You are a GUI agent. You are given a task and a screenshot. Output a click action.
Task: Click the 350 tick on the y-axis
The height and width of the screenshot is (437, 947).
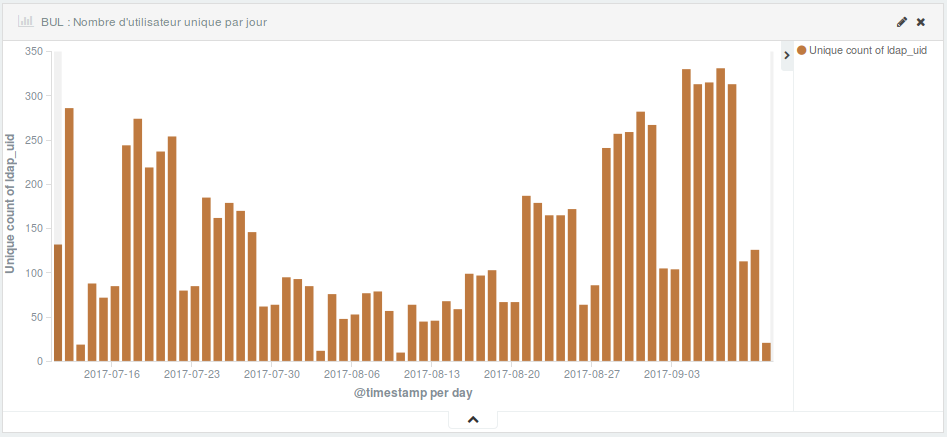33,51
